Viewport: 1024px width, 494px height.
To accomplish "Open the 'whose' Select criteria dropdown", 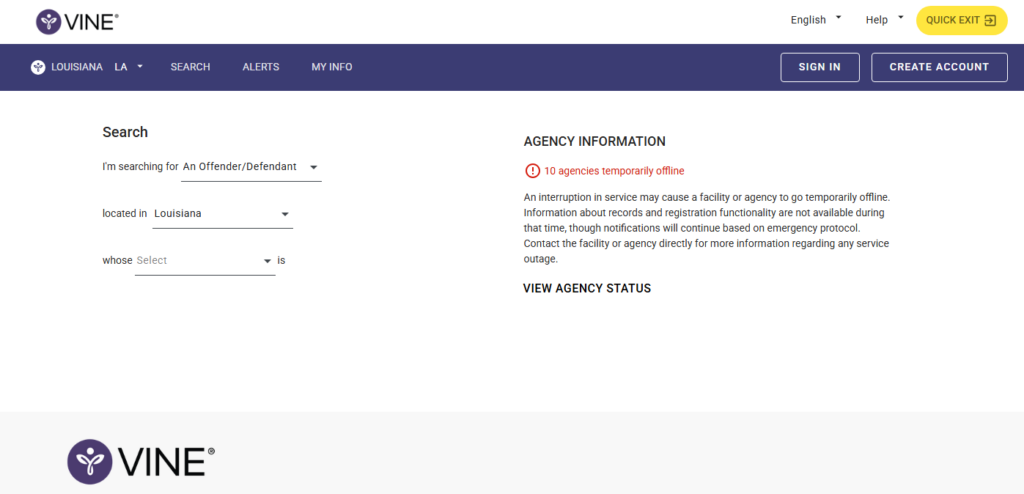I will (204, 261).
